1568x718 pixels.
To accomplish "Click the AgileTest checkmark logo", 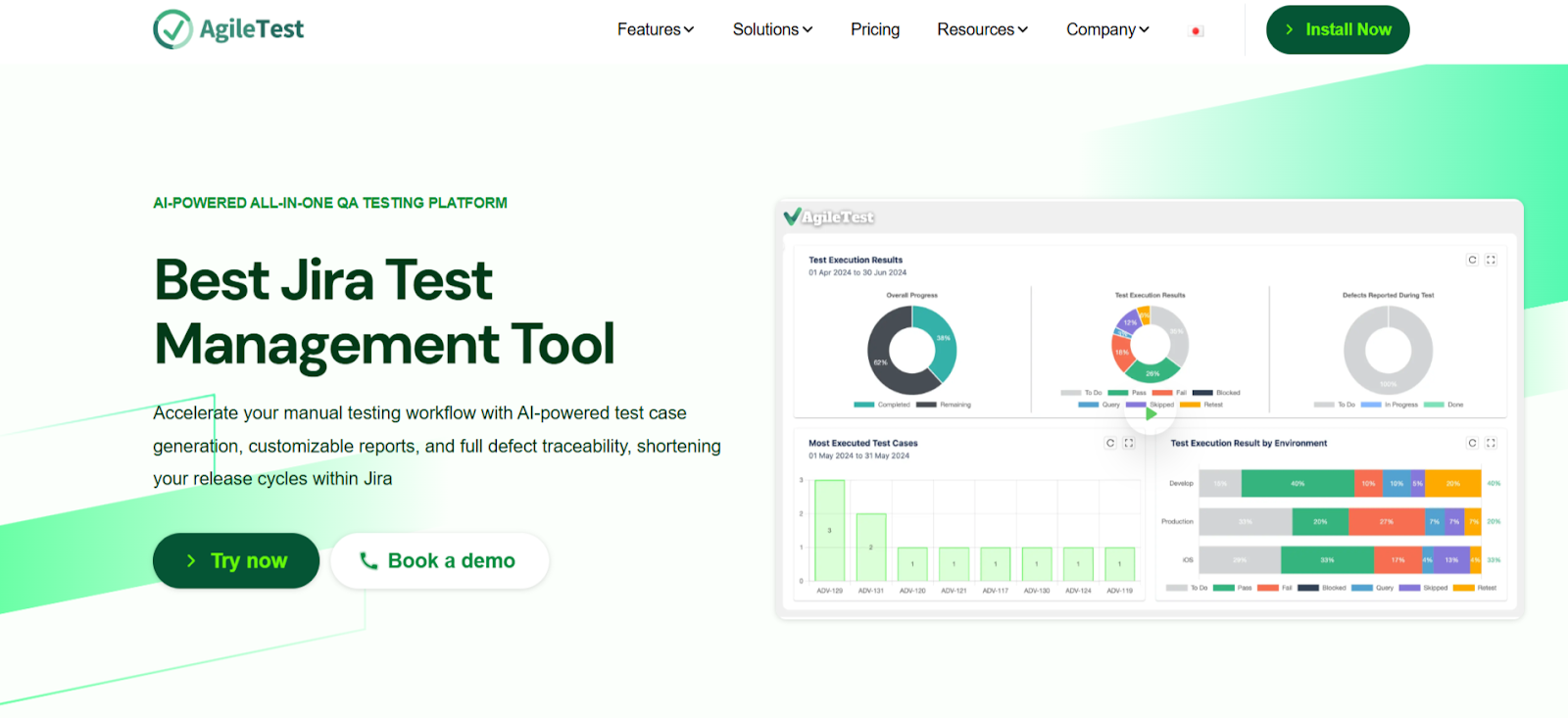I will [172, 29].
